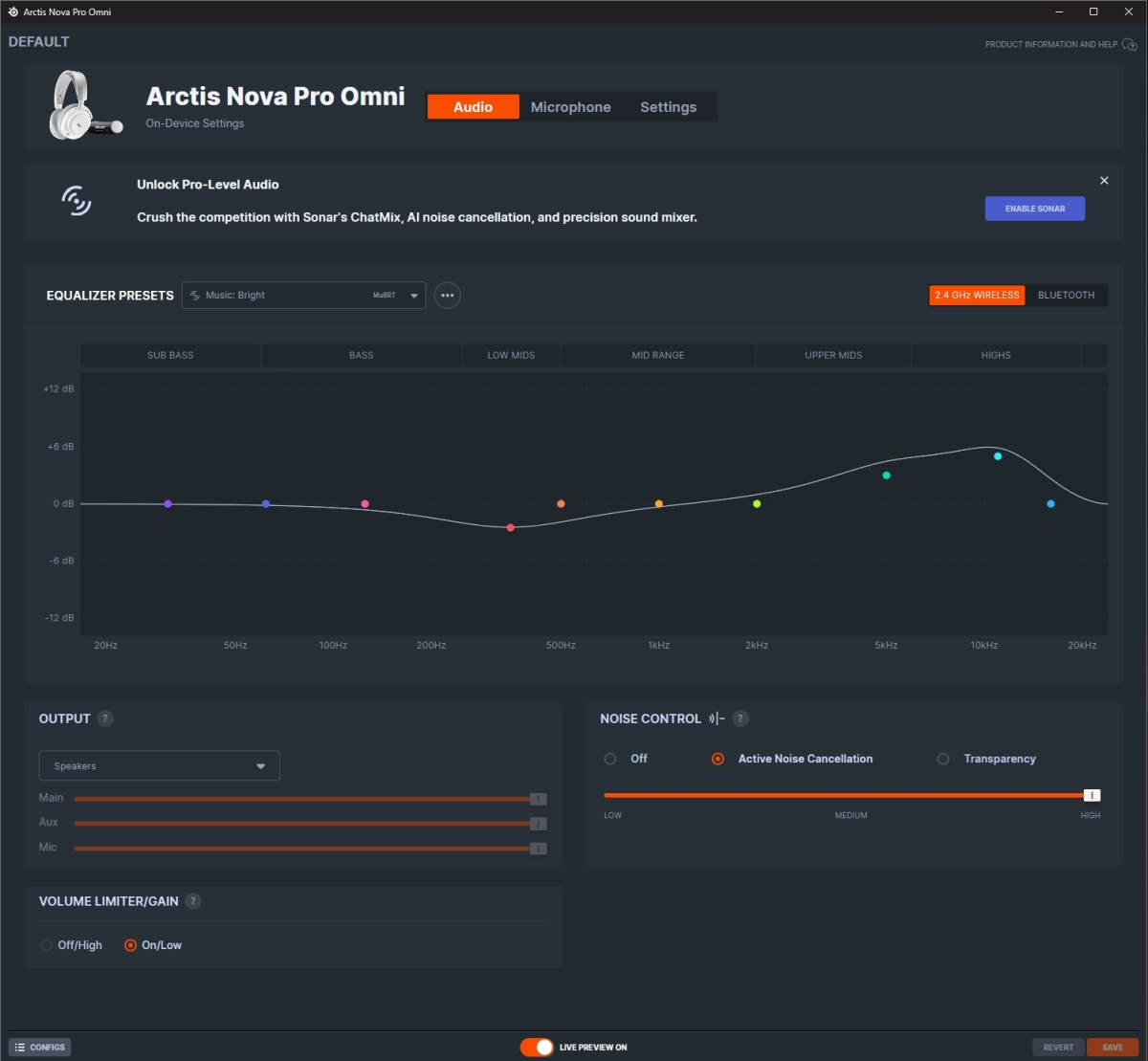Image resolution: width=1148 pixels, height=1061 pixels.
Task: Turn off the Live Preview toggle
Action: pos(537,1048)
